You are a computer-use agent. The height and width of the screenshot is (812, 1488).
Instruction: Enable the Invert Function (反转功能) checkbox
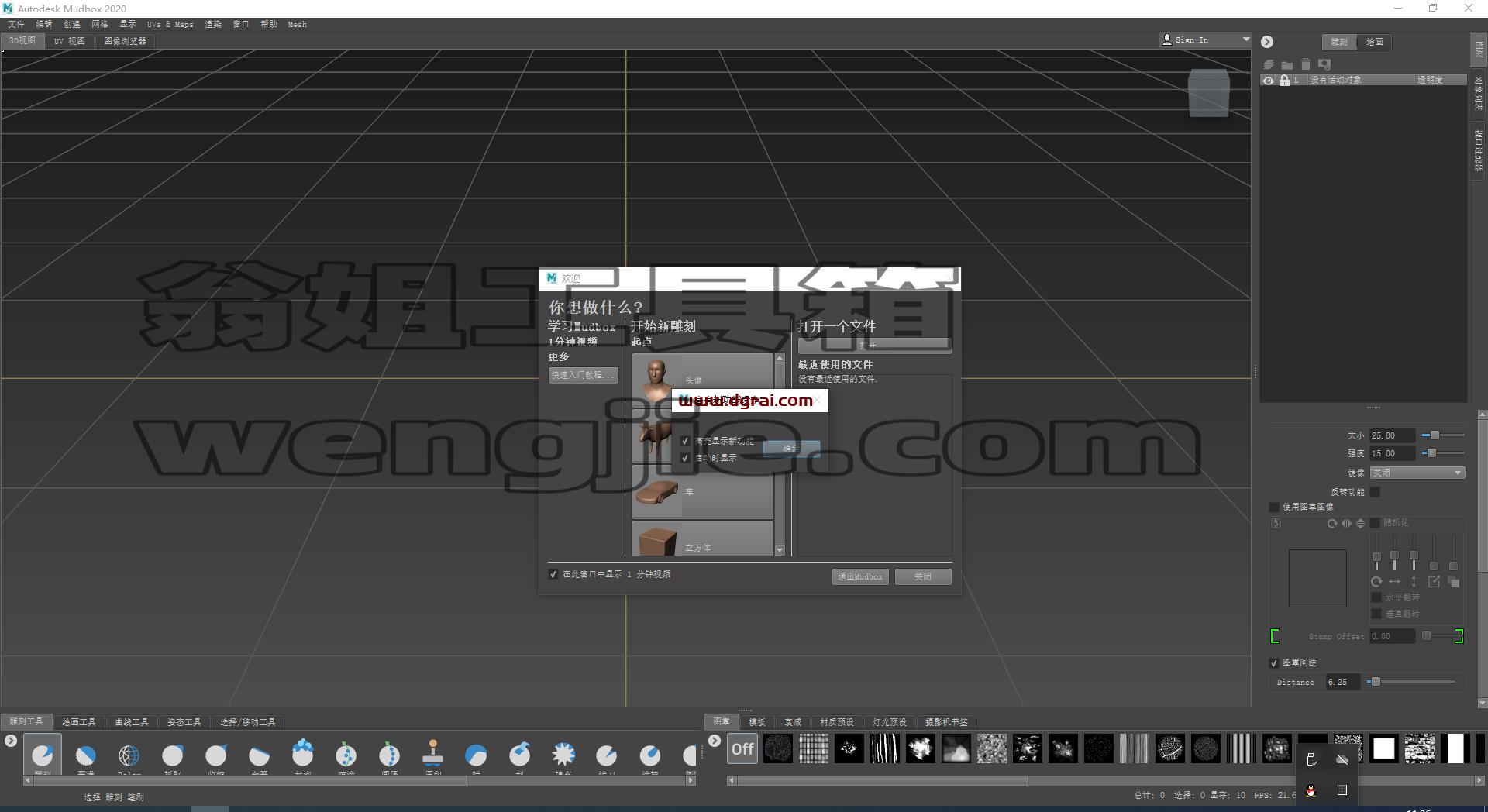click(1375, 492)
